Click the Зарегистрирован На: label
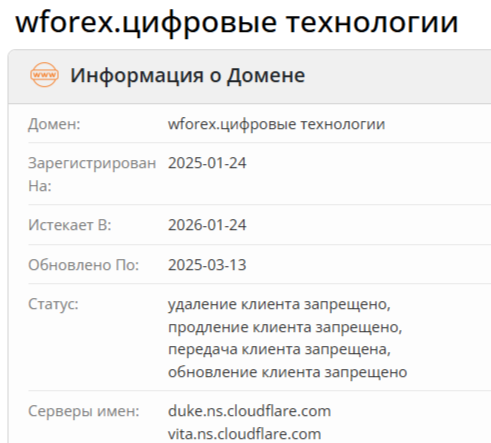Viewport: 491px width, 443px height. [x=92, y=174]
